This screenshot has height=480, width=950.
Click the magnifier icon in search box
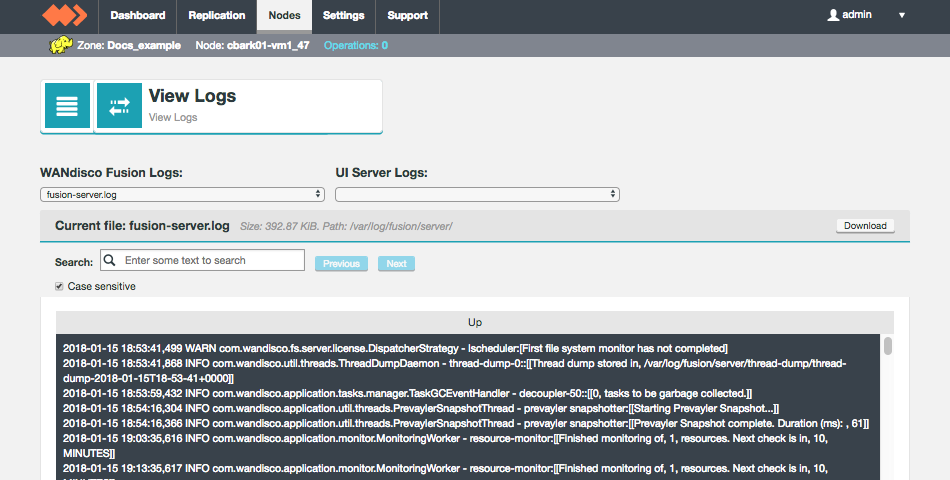(109, 260)
